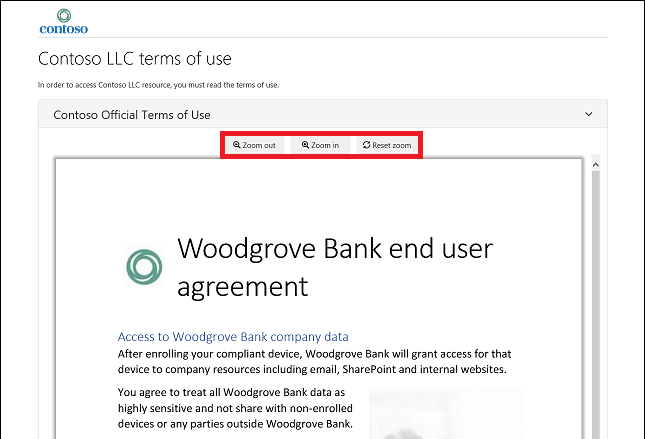Click Woodgrove Bank end user agreement title
This screenshot has width=645, height=439.
335,267
